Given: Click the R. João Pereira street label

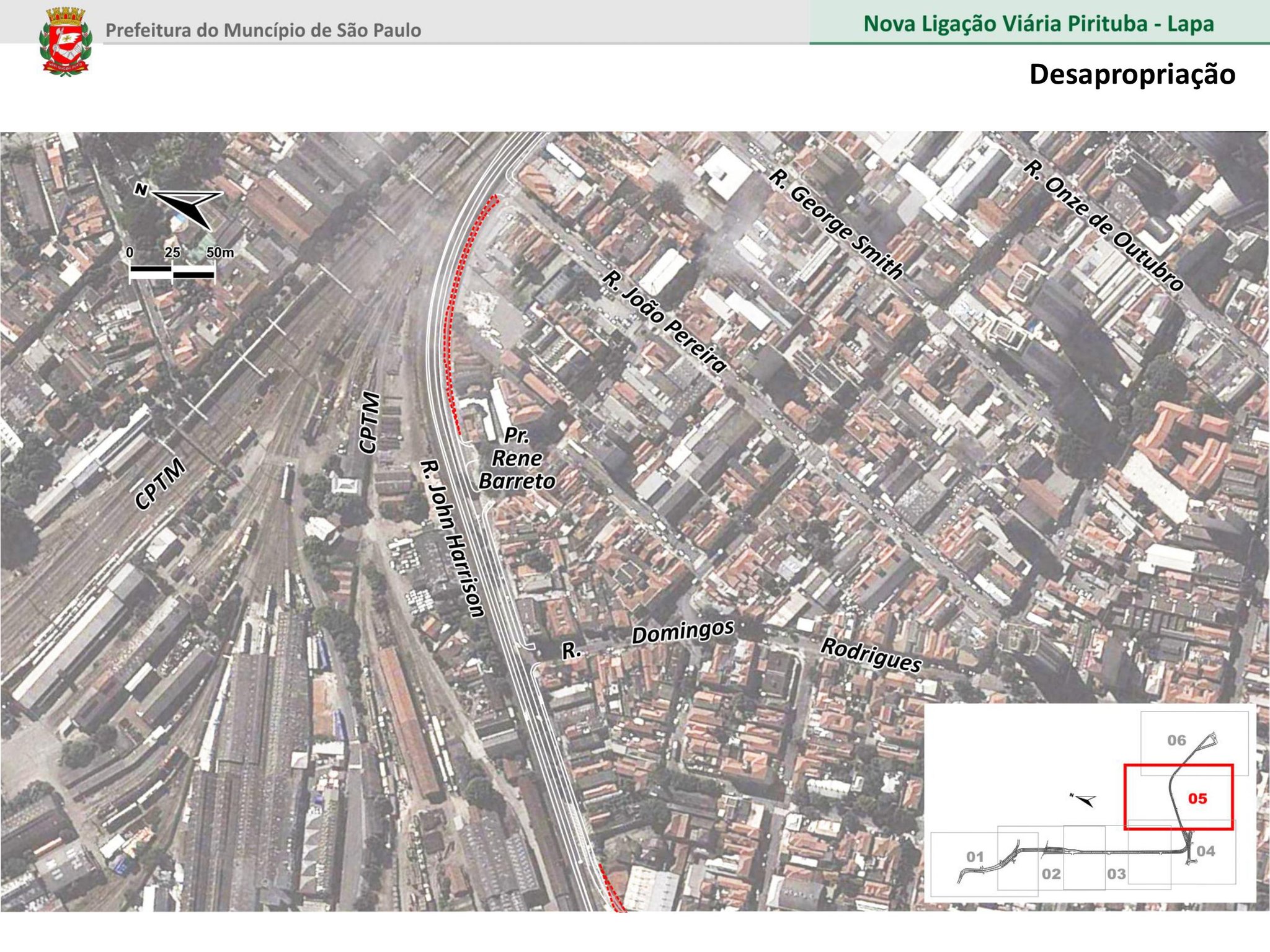Looking at the screenshot, I should tap(664, 322).
